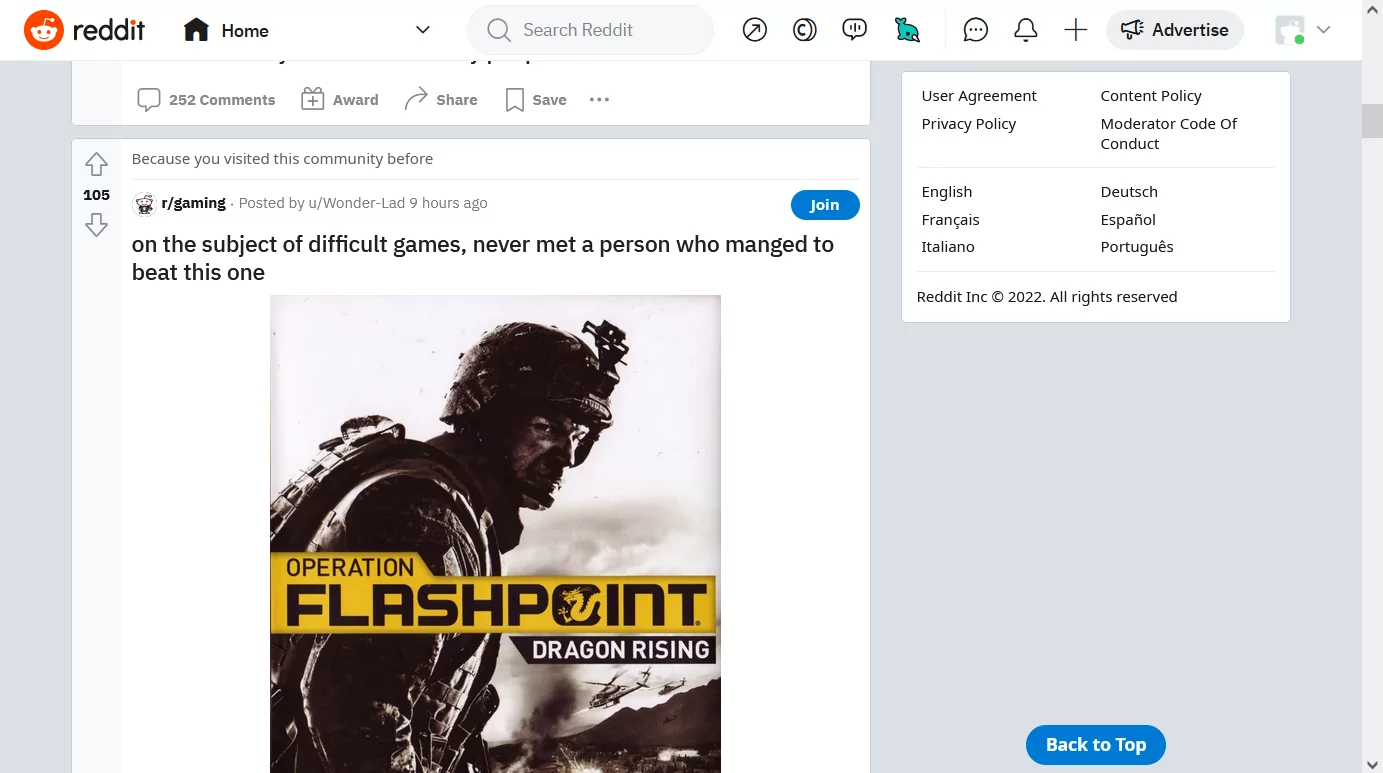The width and height of the screenshot is (1383, 773).
Task: Switch language to English
Action: click(x=946, y=192)
